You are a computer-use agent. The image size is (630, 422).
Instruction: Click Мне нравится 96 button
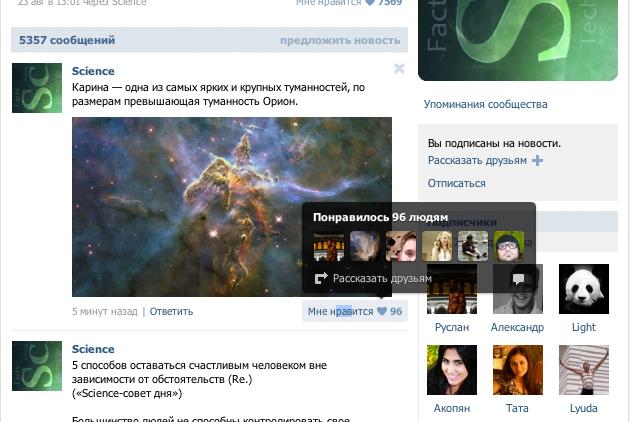click(x=355, y=311)
